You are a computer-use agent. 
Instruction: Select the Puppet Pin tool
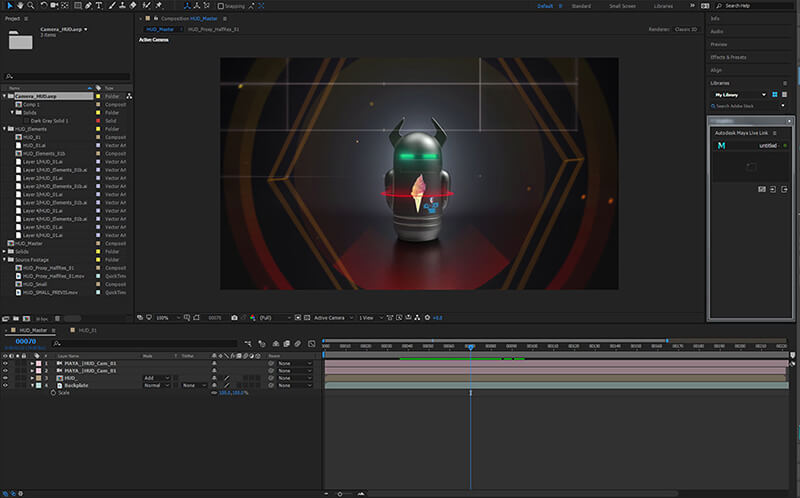click(x=159, y=6)
